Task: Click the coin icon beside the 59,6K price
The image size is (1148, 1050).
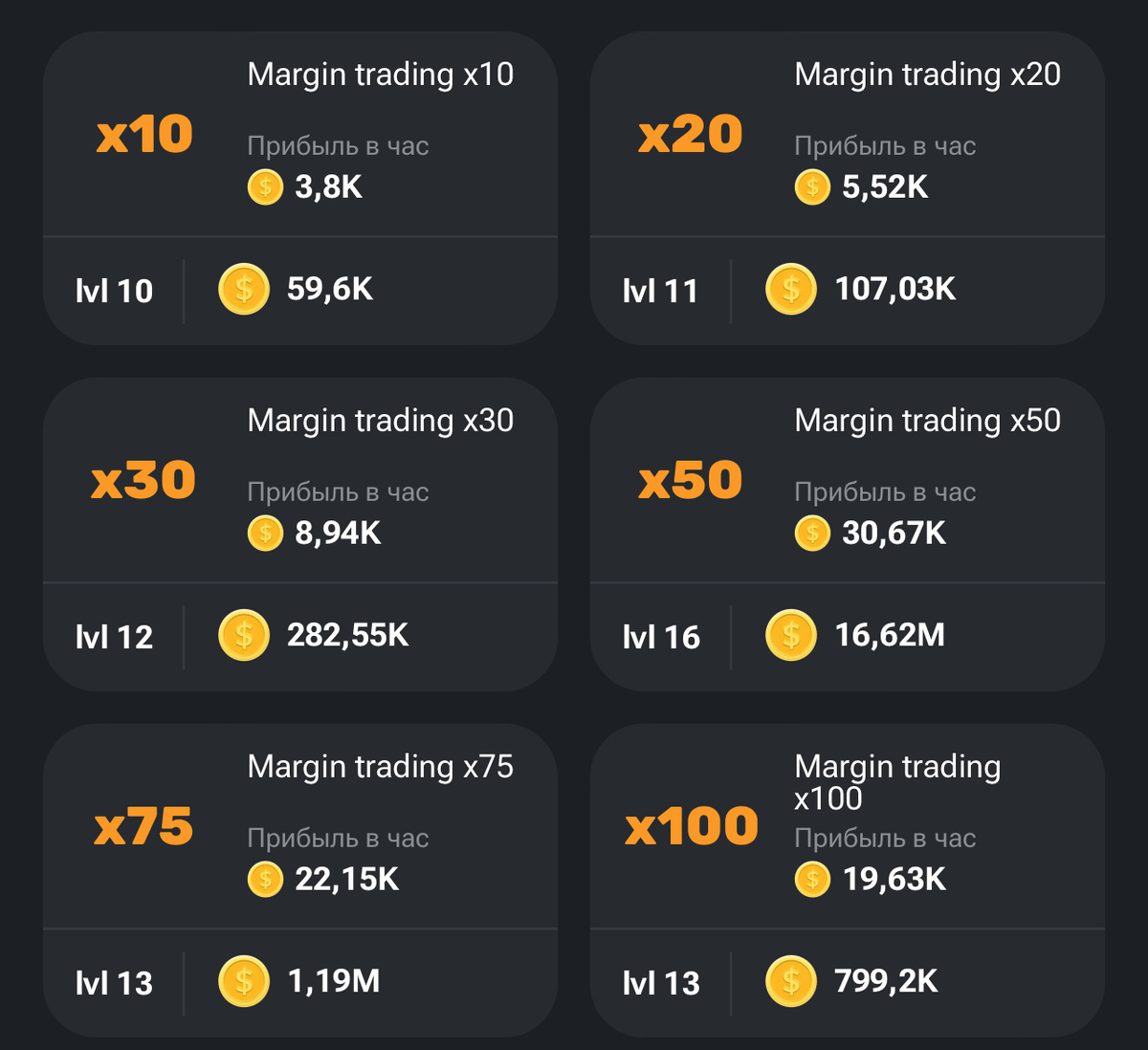Action: pos(243,290)
